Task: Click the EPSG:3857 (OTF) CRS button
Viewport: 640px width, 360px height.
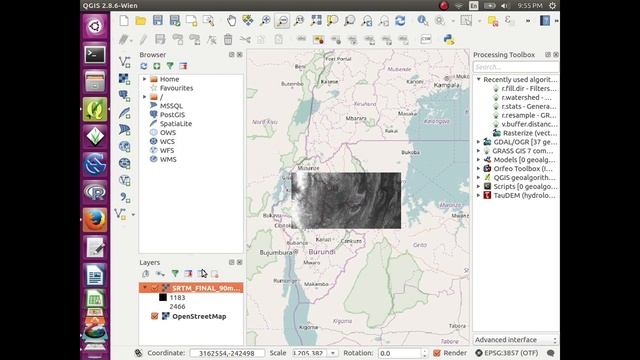Action: 507,353
